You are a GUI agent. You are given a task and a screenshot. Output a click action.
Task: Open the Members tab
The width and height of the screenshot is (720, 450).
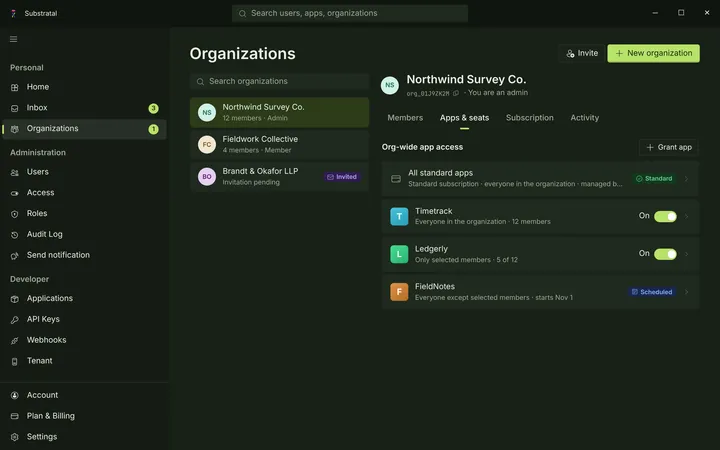405,118
